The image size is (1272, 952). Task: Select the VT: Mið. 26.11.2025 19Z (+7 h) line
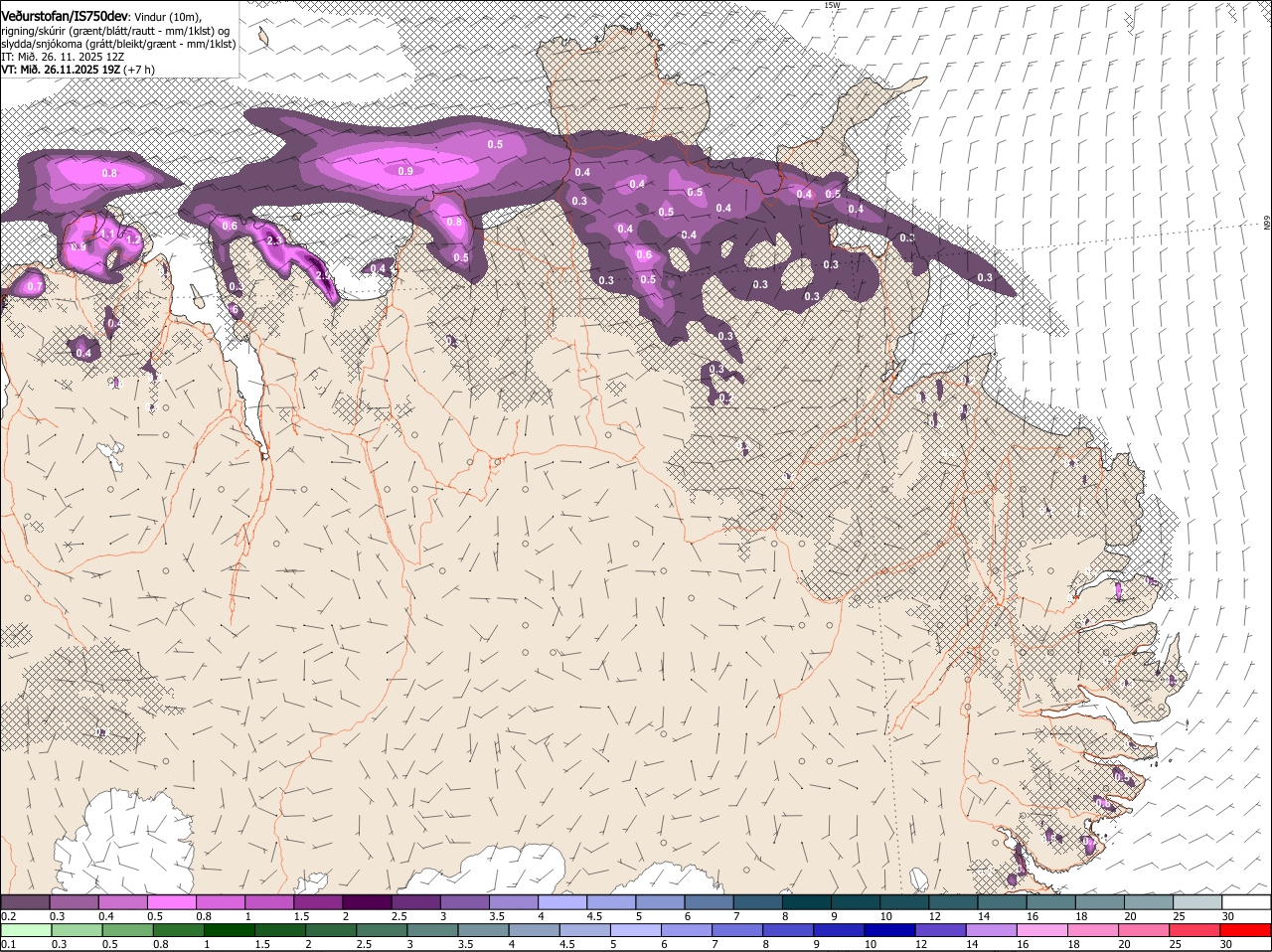(x=78, y=70)
